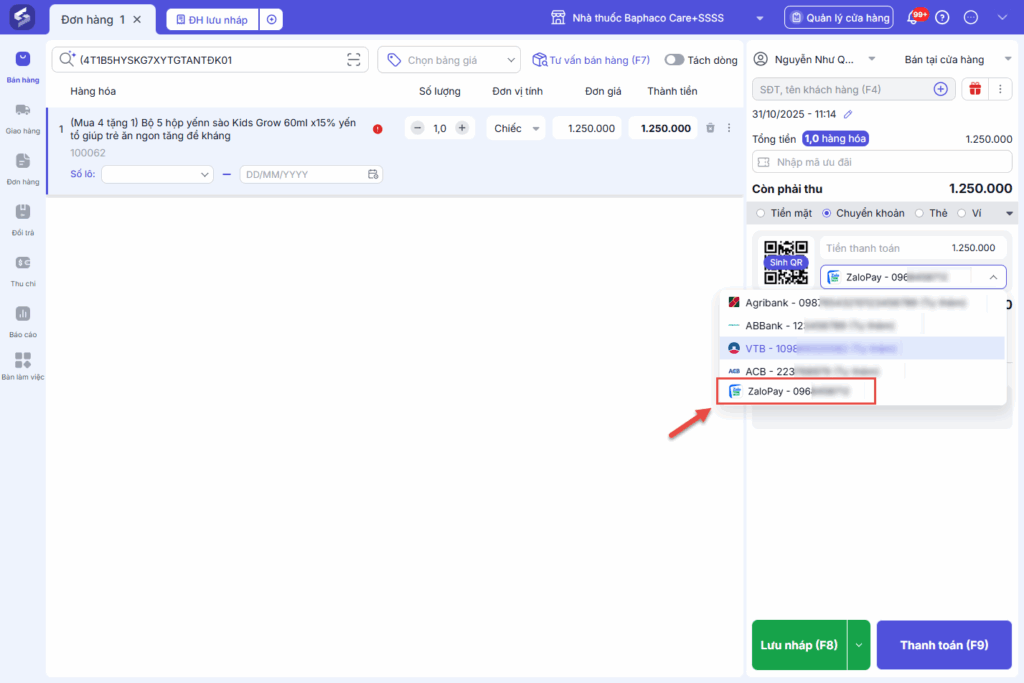Open more options for the product row

[x=729, y=128]
